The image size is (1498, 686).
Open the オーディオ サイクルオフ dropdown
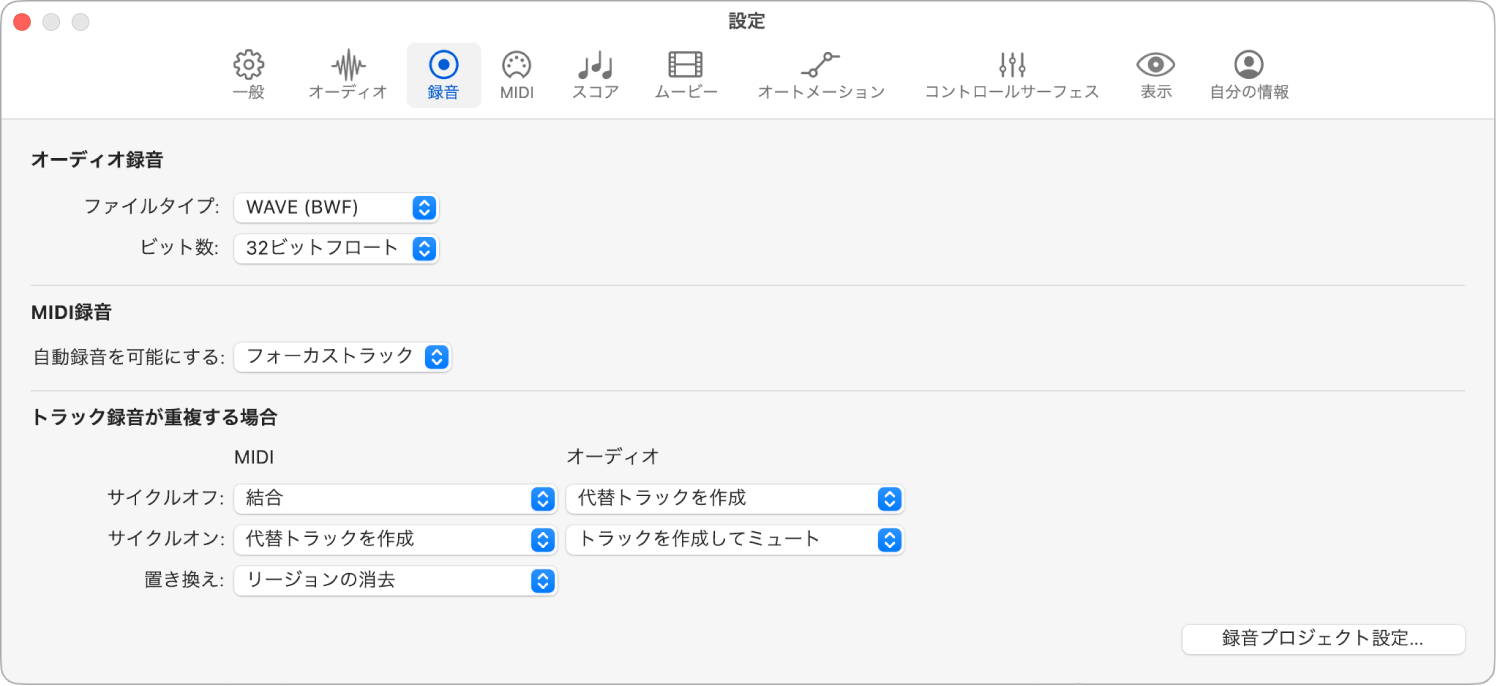click(x=735, y=498)
